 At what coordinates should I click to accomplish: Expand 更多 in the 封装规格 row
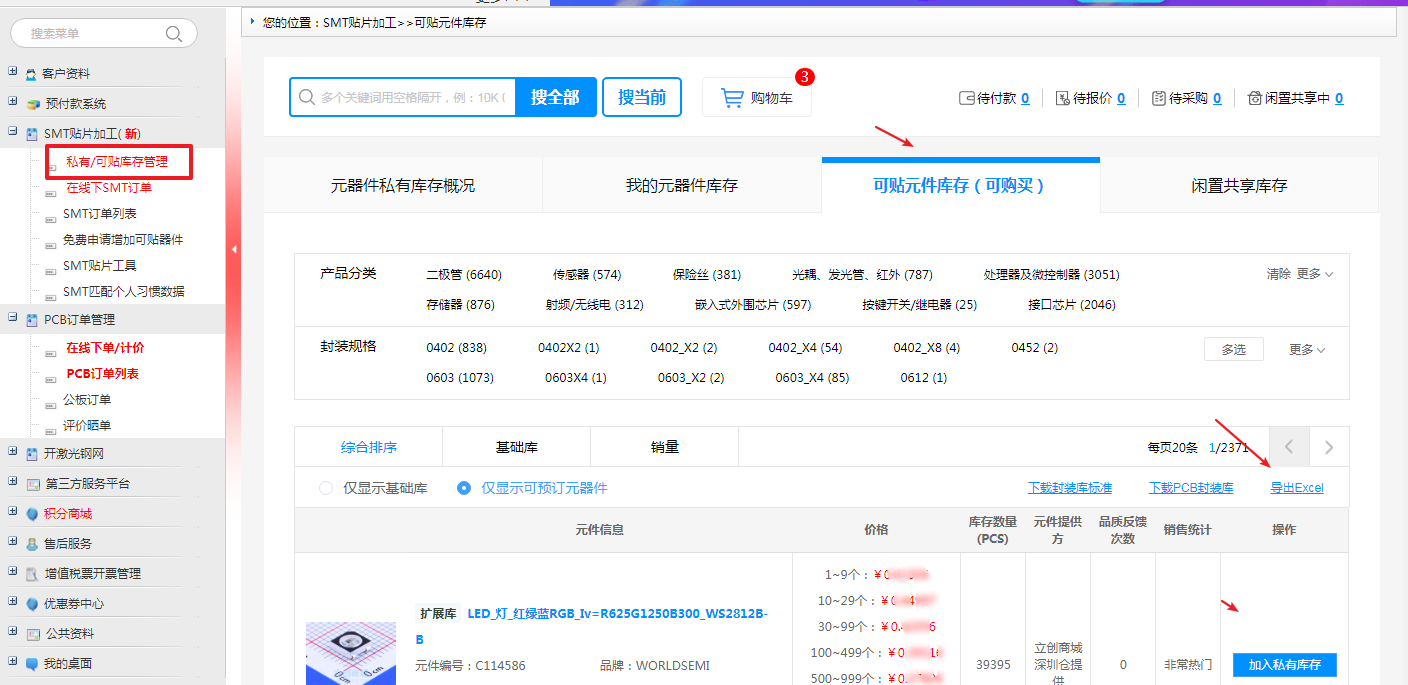click(1306, 350)
